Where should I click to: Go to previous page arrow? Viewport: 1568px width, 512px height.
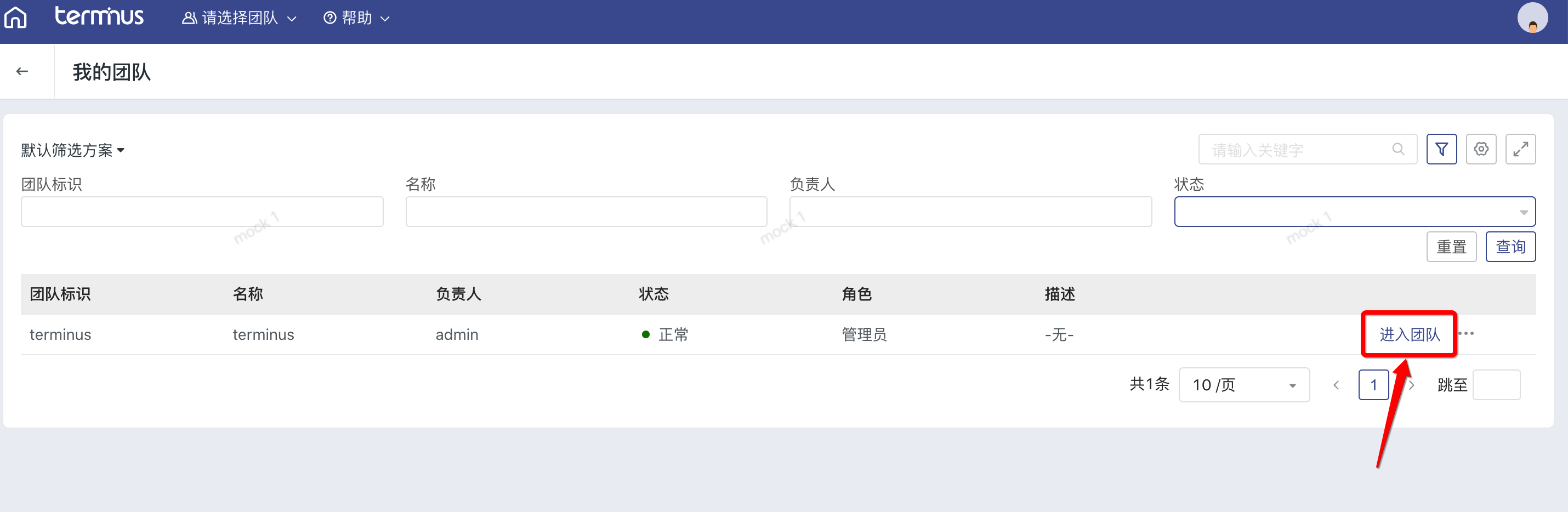point(1336,385)
